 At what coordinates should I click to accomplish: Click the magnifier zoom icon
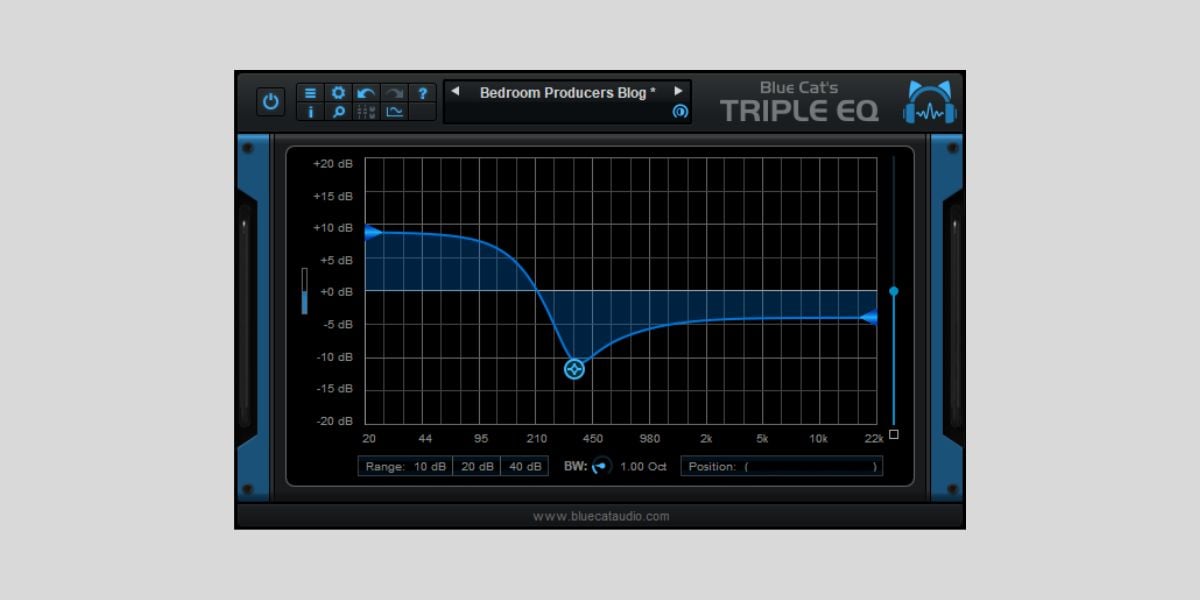[x=338, y=112]
